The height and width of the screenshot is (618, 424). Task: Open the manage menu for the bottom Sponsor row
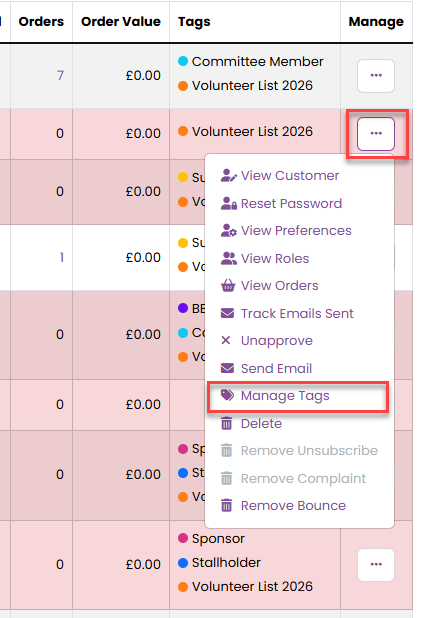[376, 564]
